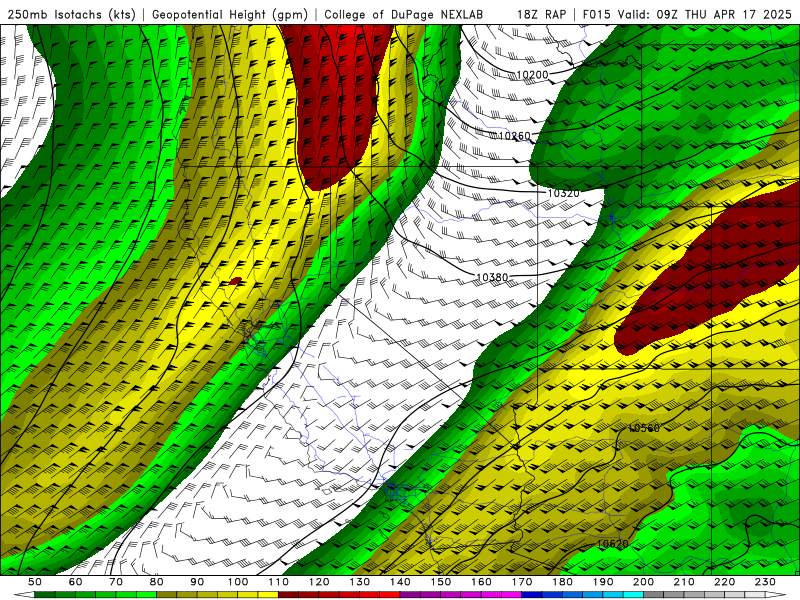Image resolution: width=800 pixels, height=600 pixels.
Task: Click the 220 value on the color scale
Action: click(726, 582)
